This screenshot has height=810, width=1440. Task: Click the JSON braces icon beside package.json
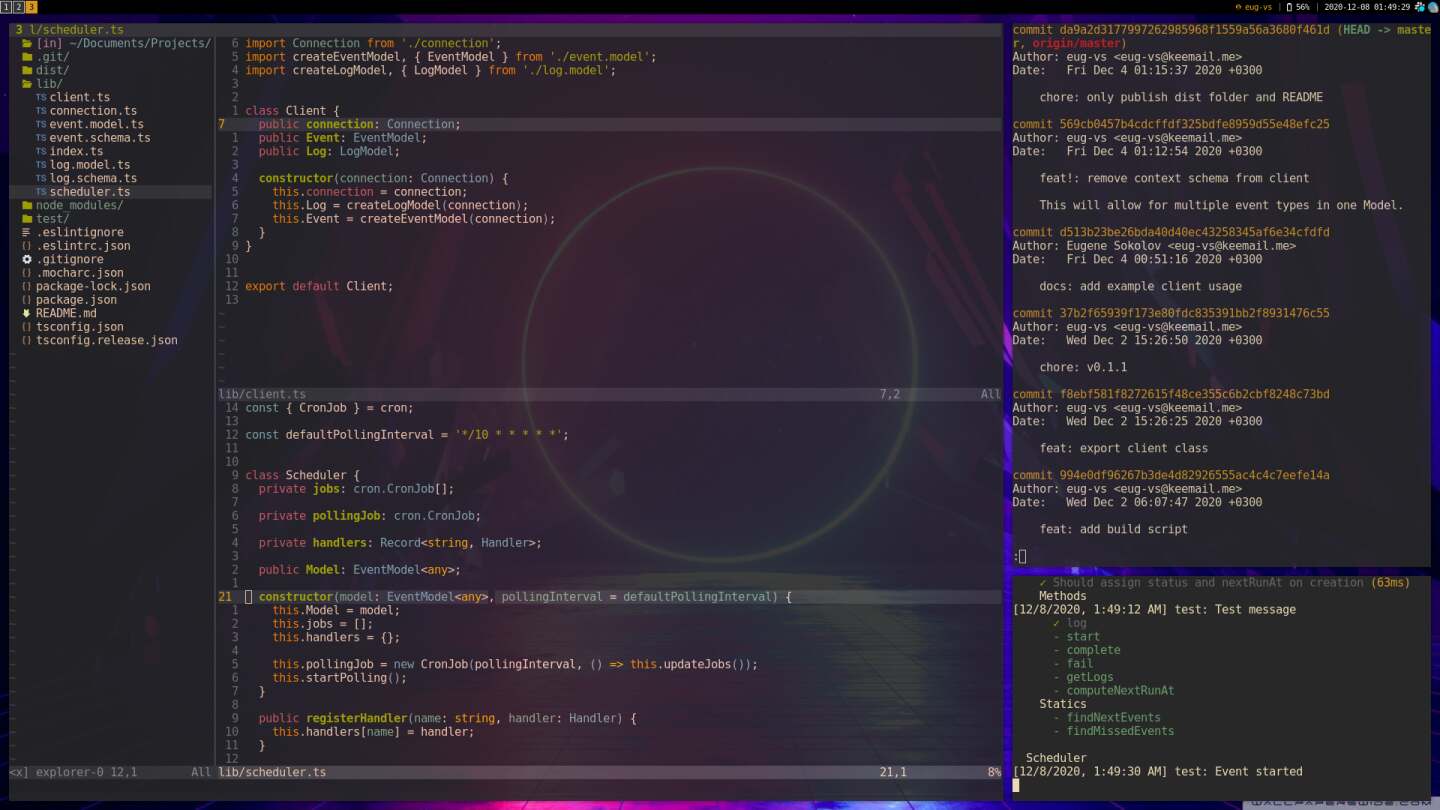pyautogui.click(x=25, y=299)
